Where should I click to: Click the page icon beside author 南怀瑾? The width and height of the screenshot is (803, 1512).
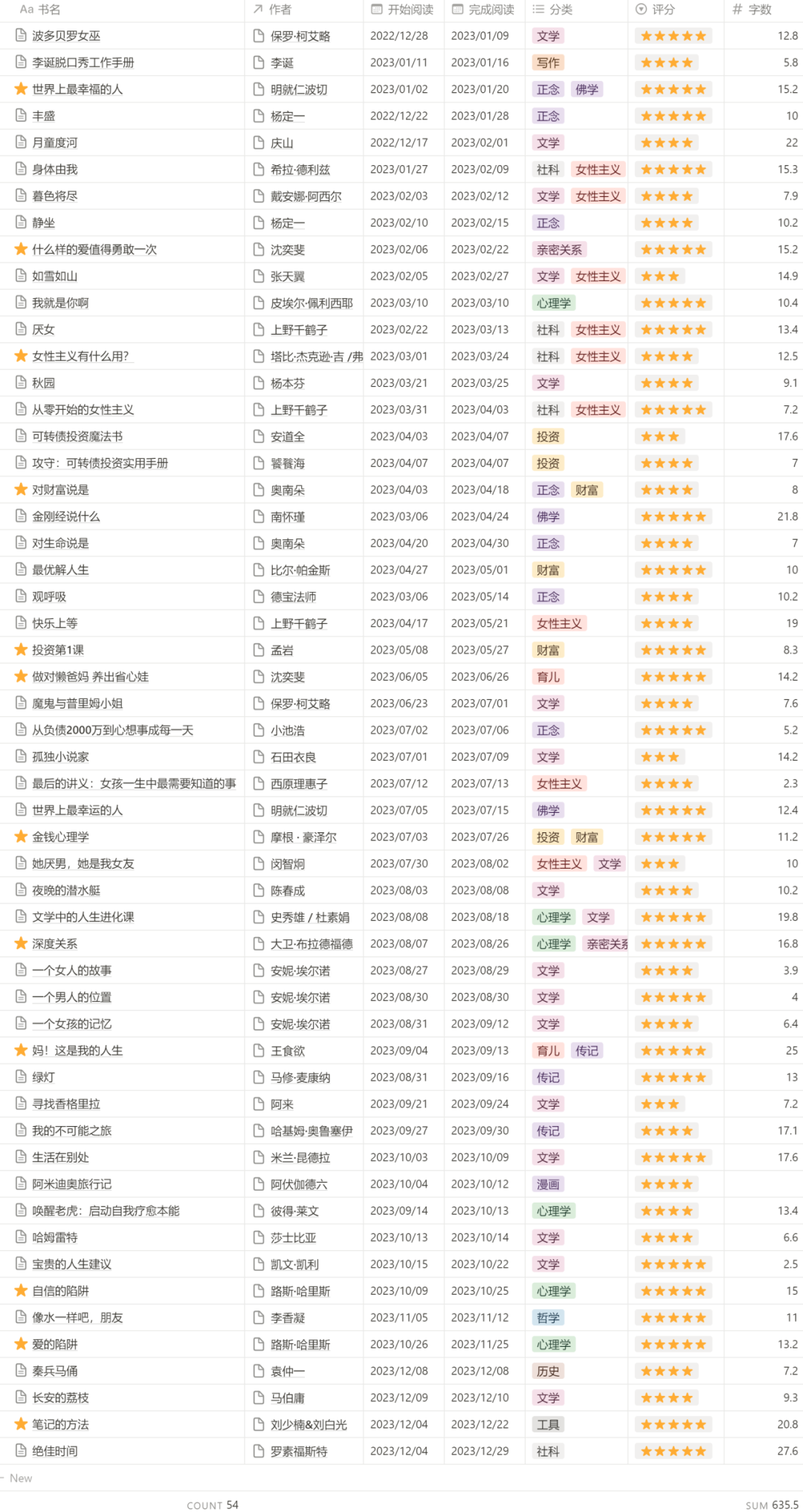[x=259, y=517]
